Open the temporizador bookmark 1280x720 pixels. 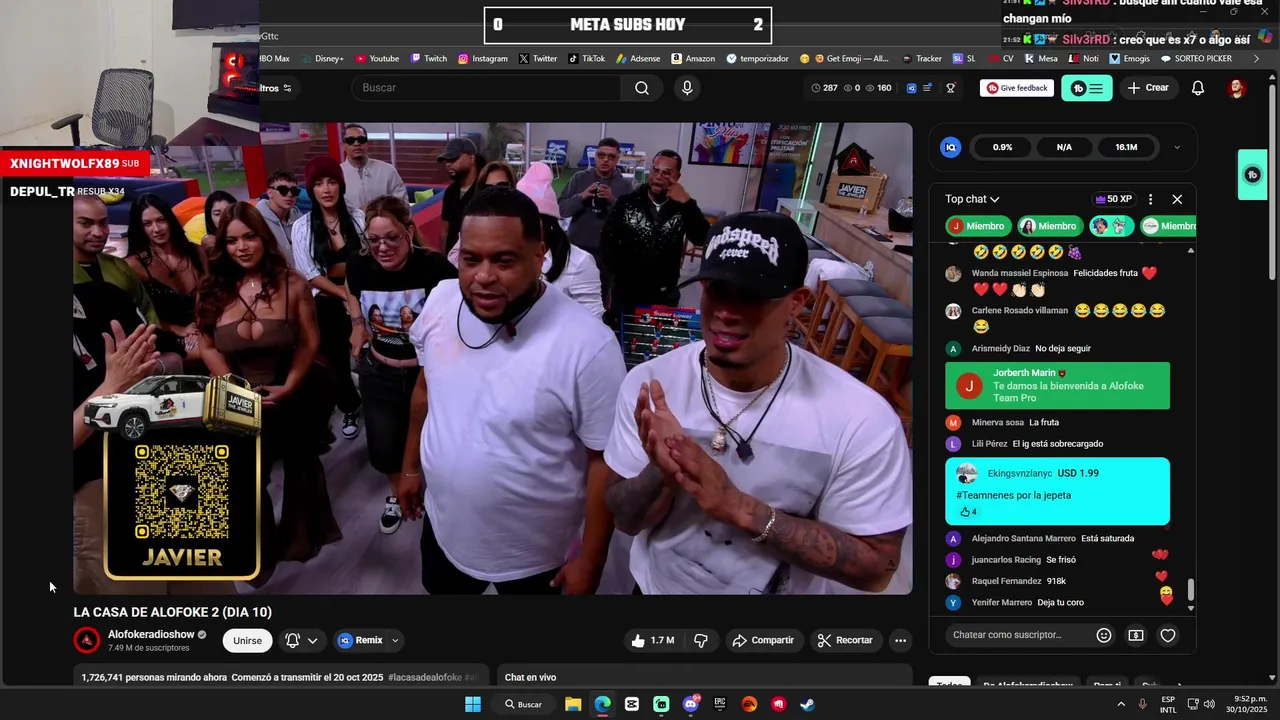(757, 58)
